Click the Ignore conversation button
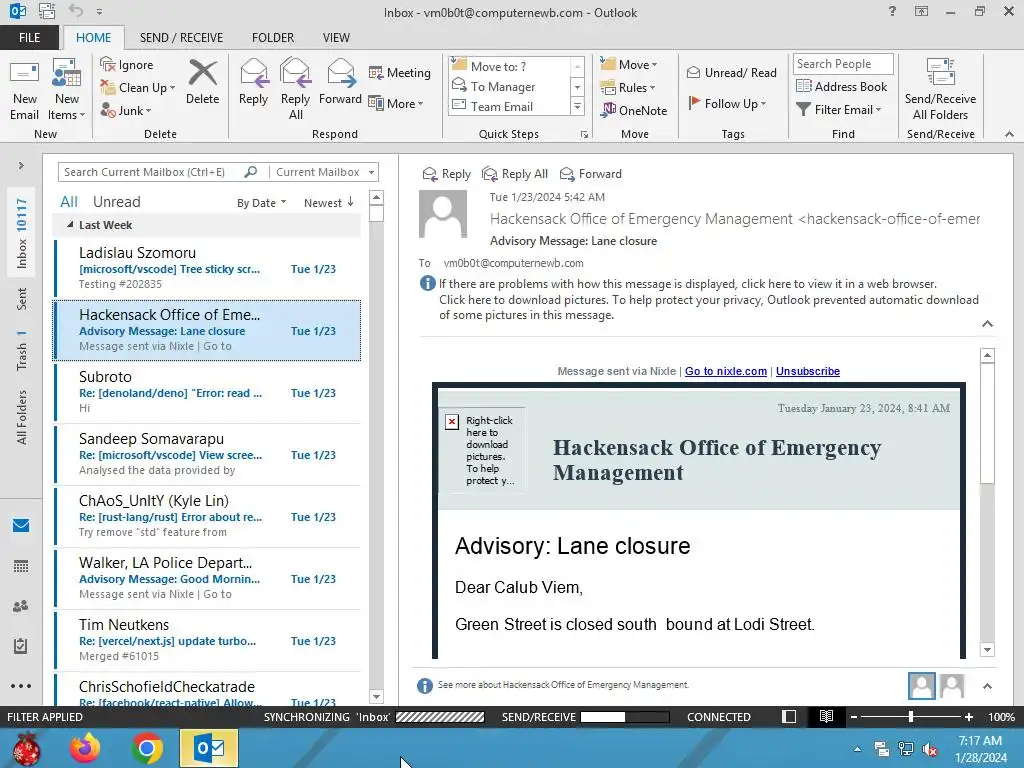The height and width of the screenshot is (768, 1024). click(x=127, y=65)
